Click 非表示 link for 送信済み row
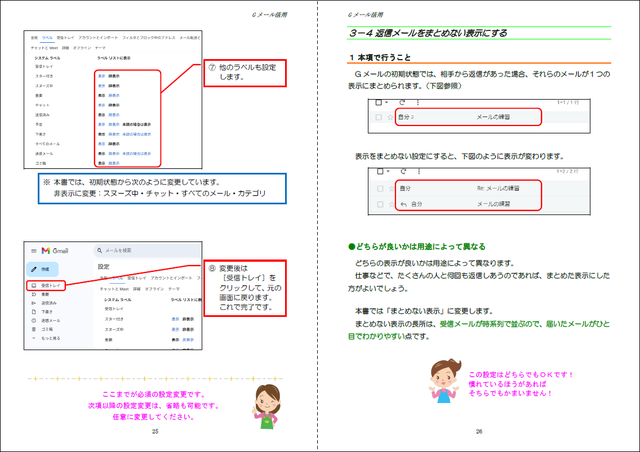This screenshot has height=452, width=640. pyautogui.click(x=114, y=115)
